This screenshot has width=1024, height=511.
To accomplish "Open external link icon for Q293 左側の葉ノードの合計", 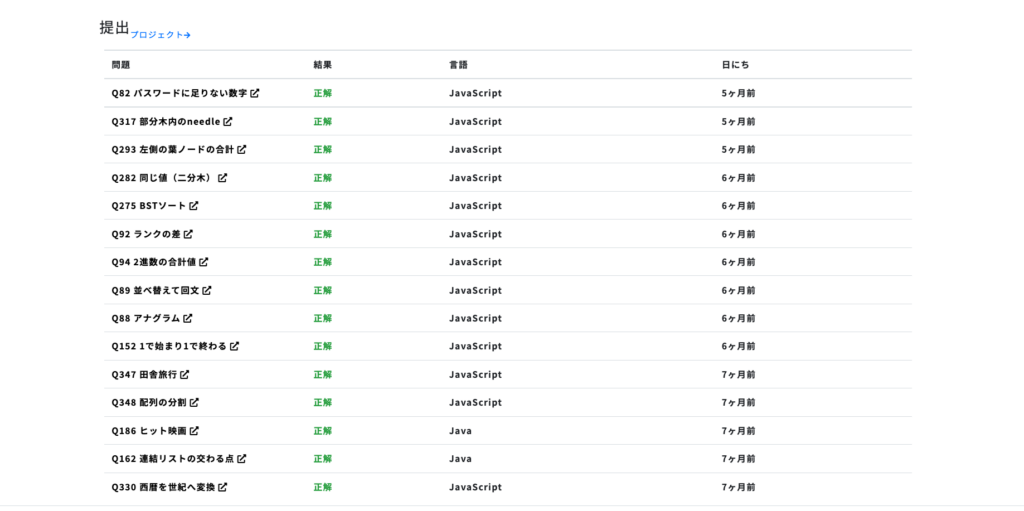I will 242,150.
